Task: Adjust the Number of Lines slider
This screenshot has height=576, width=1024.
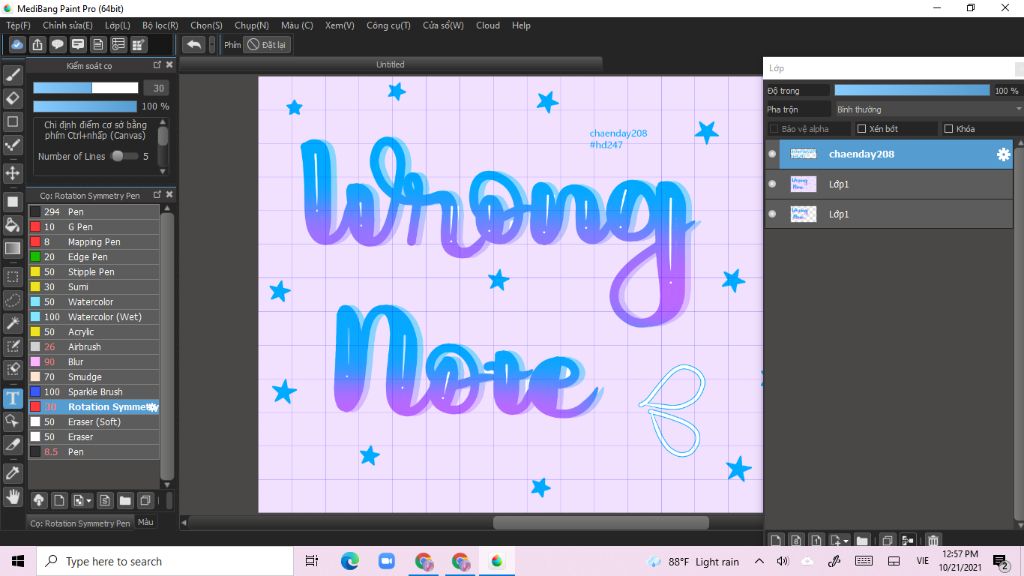Action: click(124, 156)
